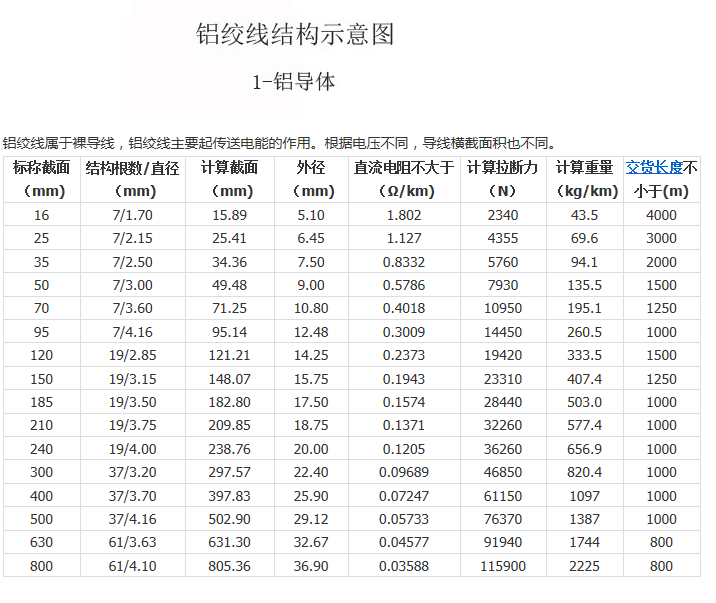The image size is (716, 603).
Task: Click resistance value 0.3009
Action: [404, 332]
